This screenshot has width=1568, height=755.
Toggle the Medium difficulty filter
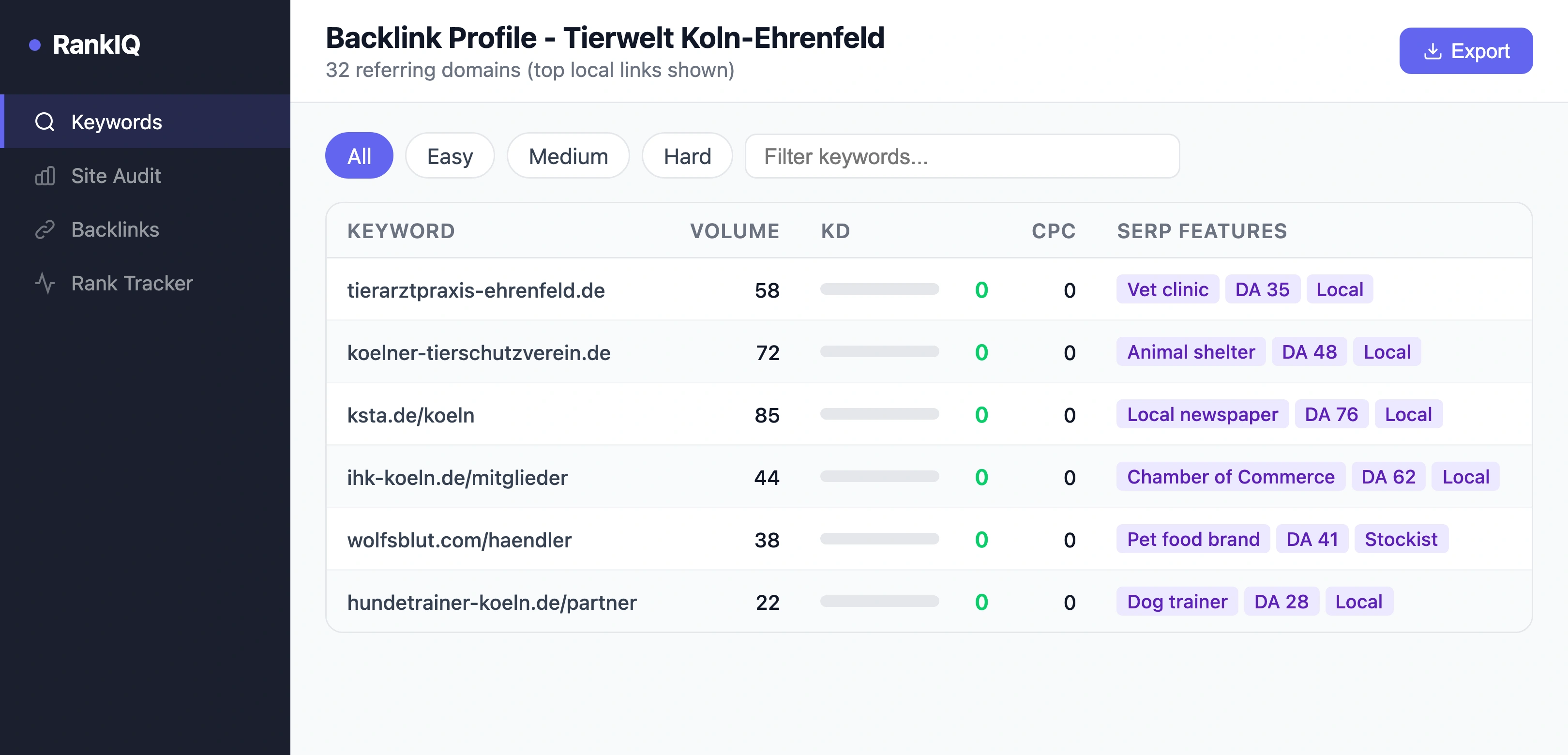[x=568, y=156]
